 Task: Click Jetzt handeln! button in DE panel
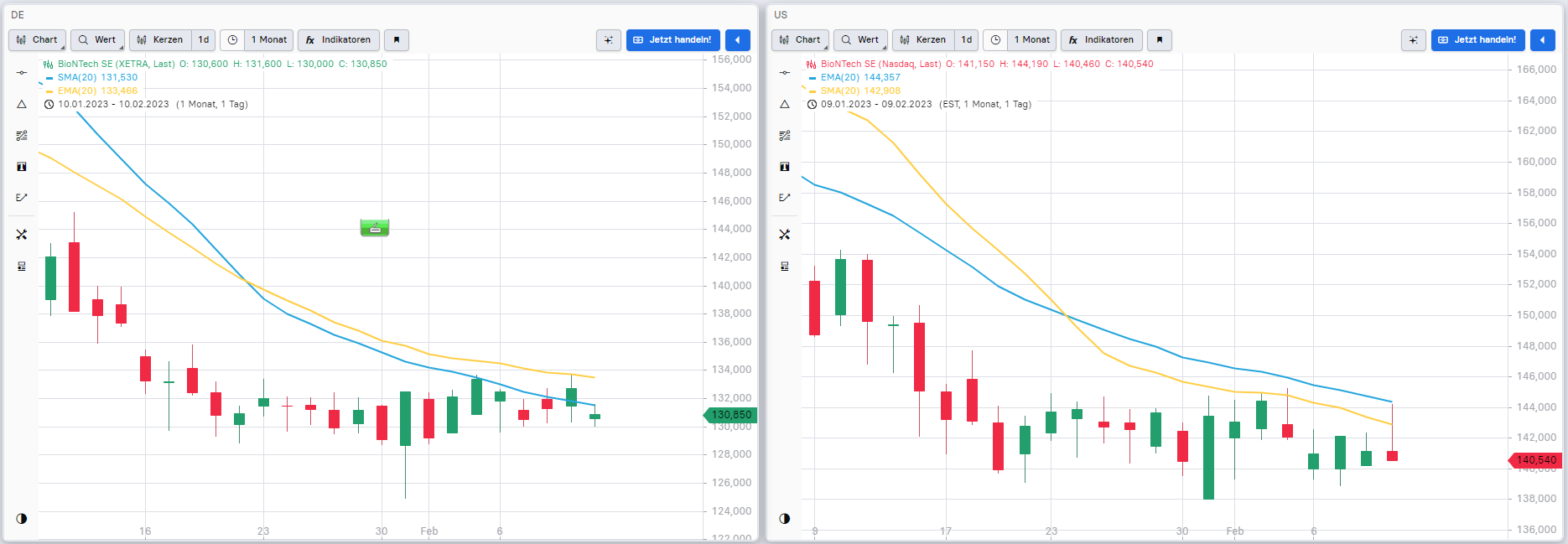pos(672,39)
